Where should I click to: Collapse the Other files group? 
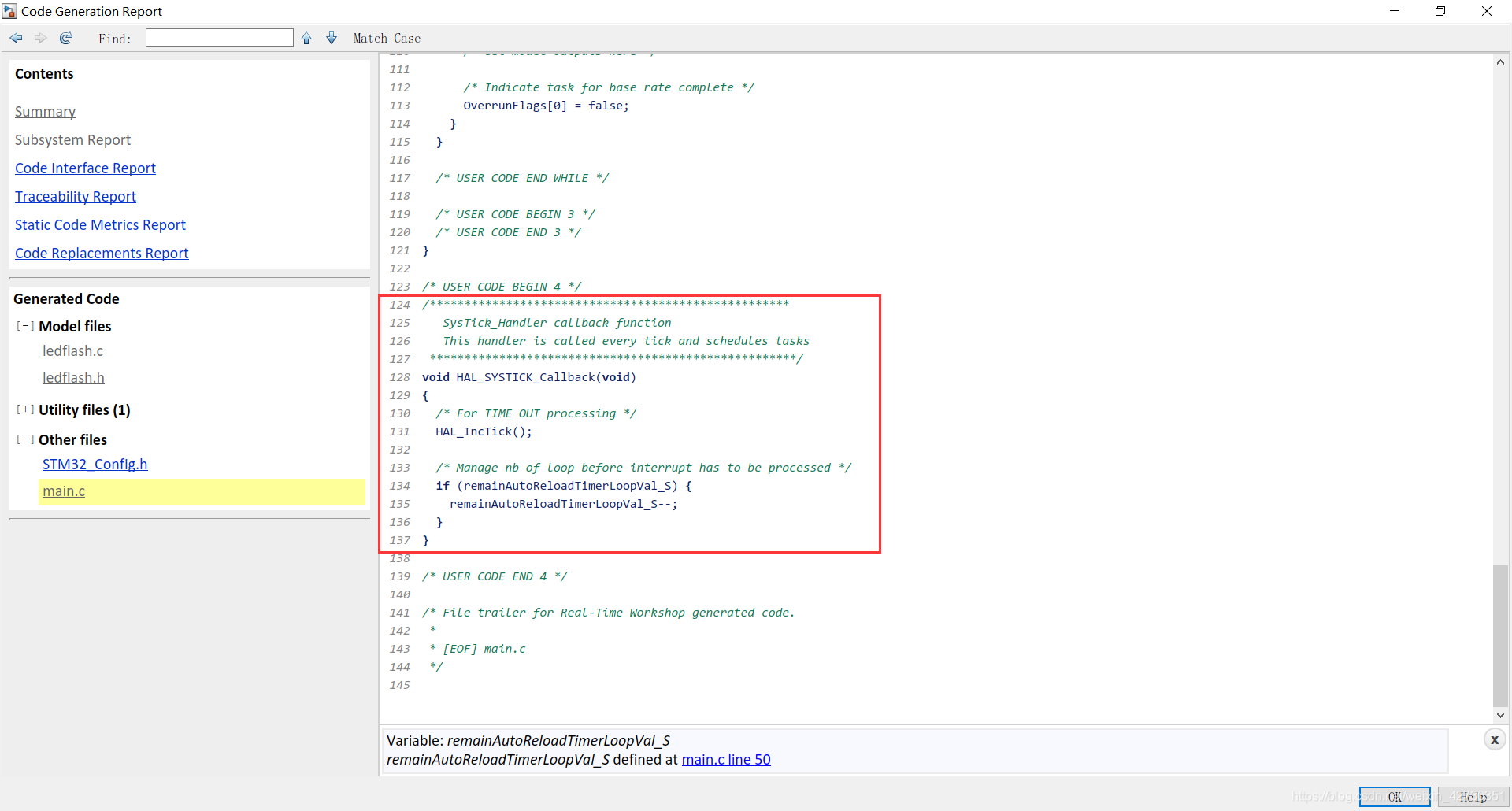(x=25, y=439)
